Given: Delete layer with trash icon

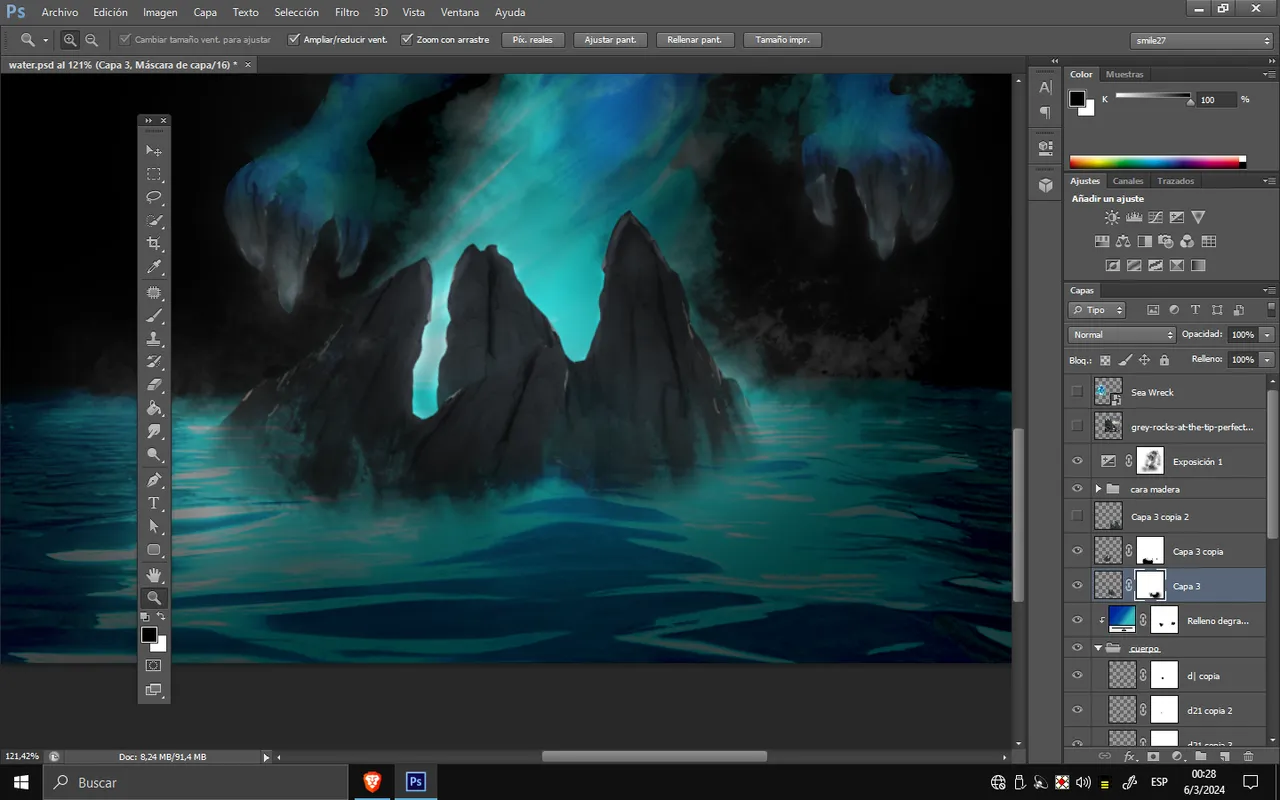Looking at the screenshot, I should [1247, 757].
